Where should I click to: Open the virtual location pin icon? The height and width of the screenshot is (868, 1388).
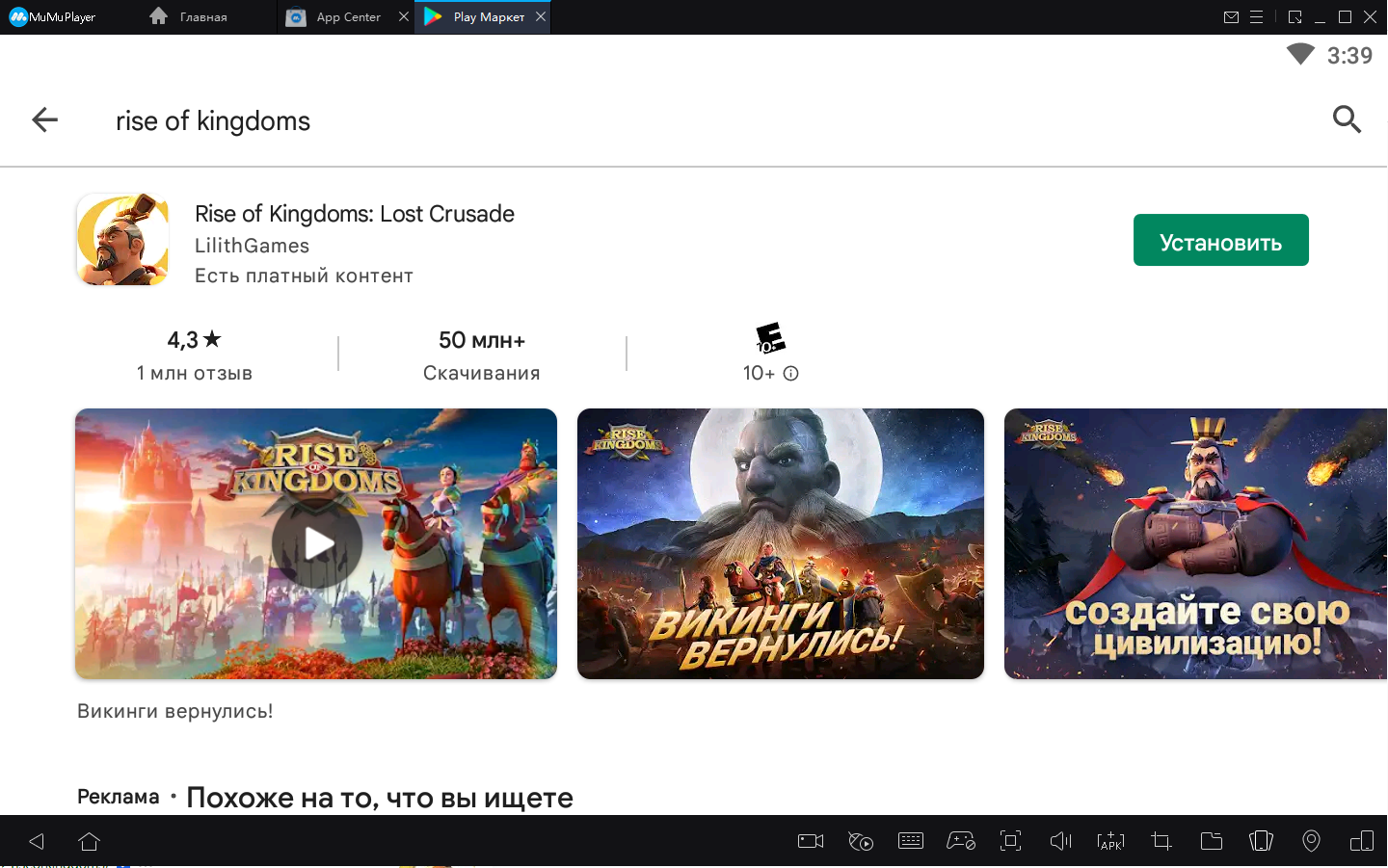pyautogui.click(x=1311, y=841)
